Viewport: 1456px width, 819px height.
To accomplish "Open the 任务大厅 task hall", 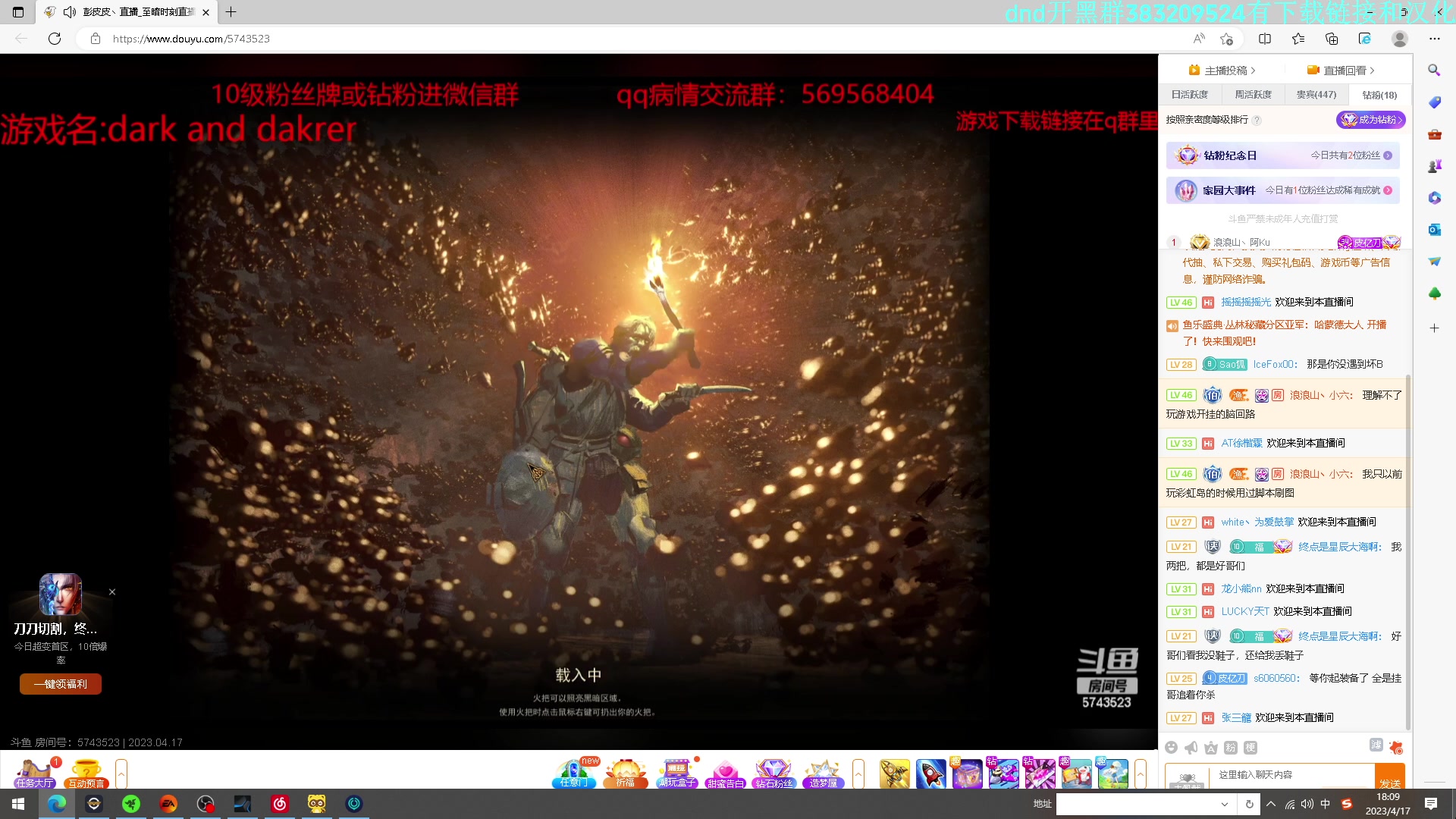I will click(35, 774).
